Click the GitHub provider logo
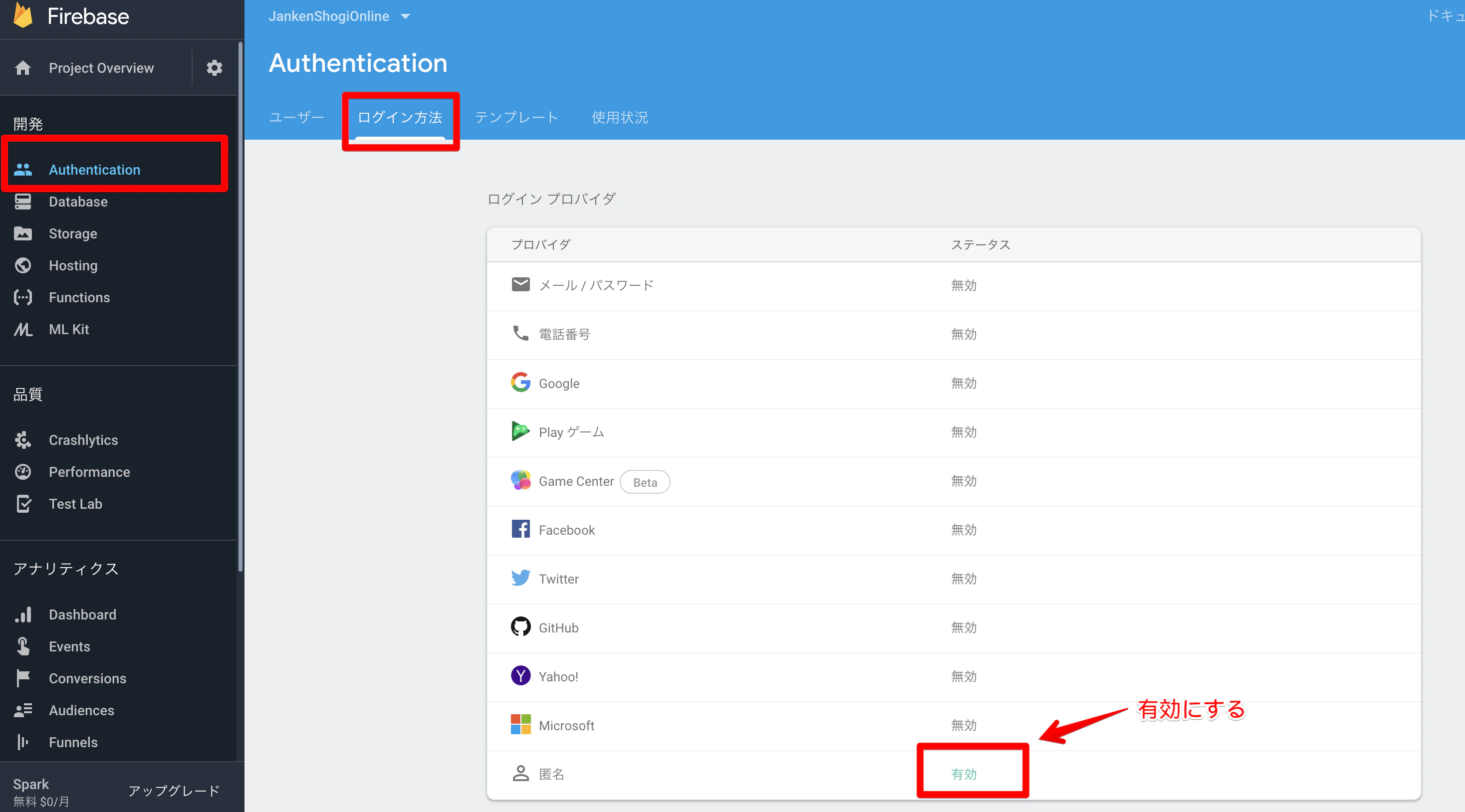Image resolution: width=1465 pixels, height=812 pixels. [520, 626]
